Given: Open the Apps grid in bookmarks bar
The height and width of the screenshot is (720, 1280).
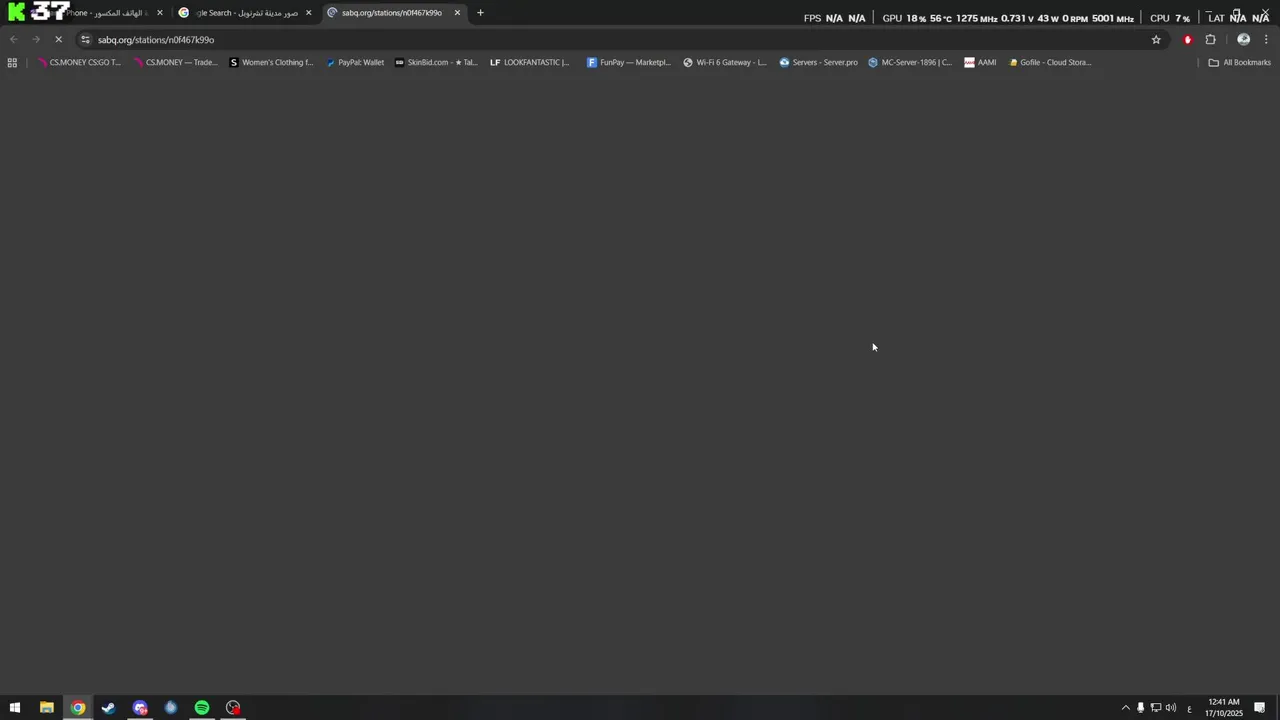Looking at the screenshot, I should 12,62.
